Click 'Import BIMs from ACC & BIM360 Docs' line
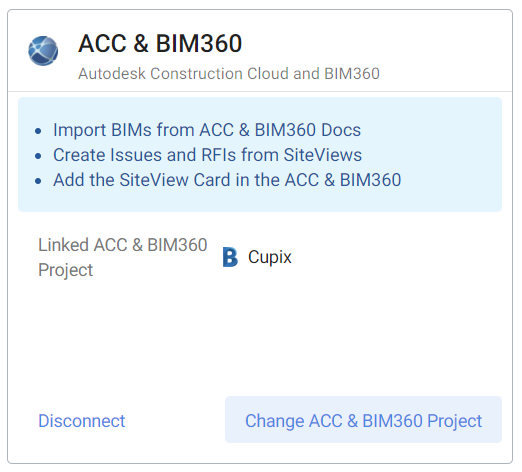The height and width of the screenshot is (472, 522). click(x=207, y=130)
